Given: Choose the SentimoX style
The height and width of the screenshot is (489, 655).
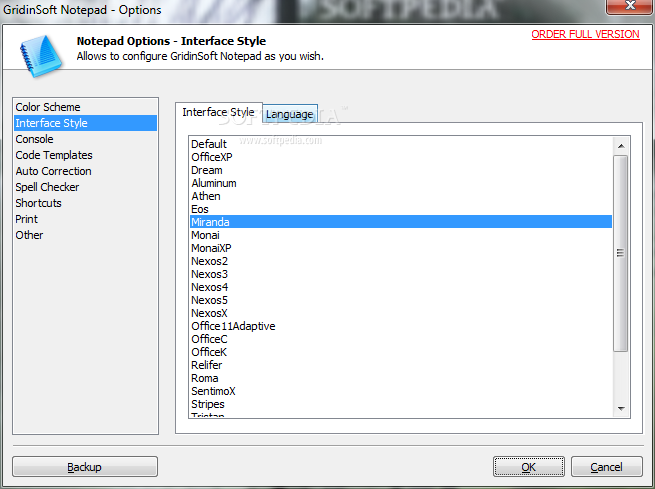Looking at the screenshot, I should 401,391.
